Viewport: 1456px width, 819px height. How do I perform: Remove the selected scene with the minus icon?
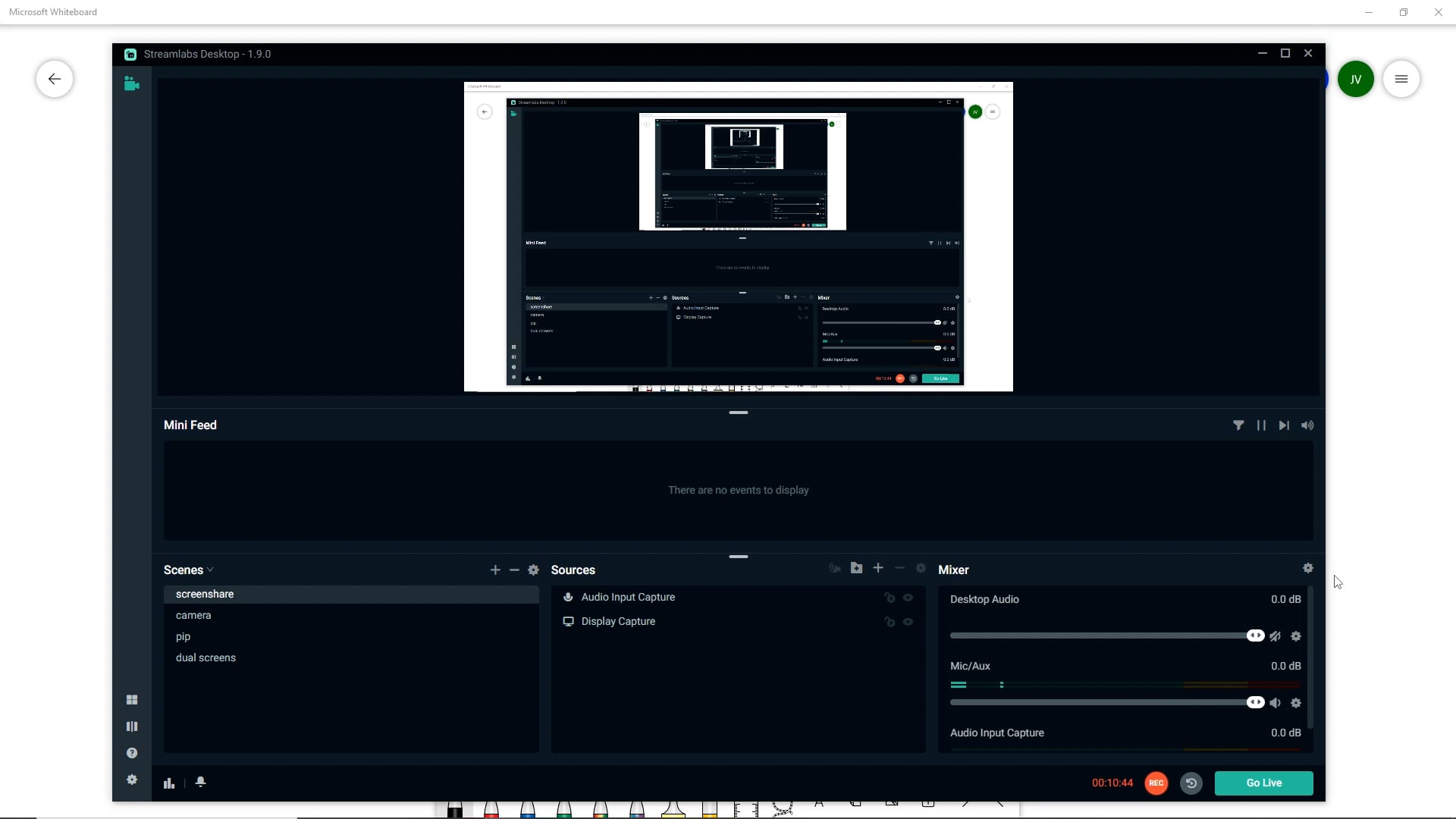[514, 570]
